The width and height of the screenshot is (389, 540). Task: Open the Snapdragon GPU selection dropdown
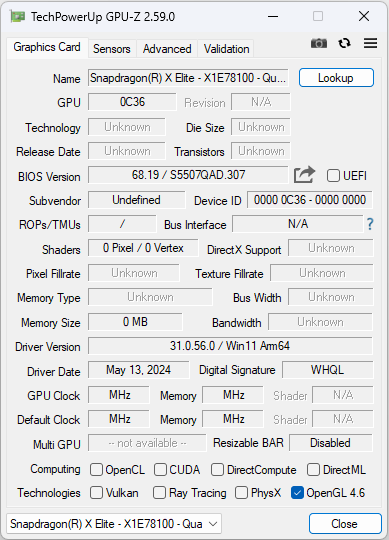[x=114, y=524]
